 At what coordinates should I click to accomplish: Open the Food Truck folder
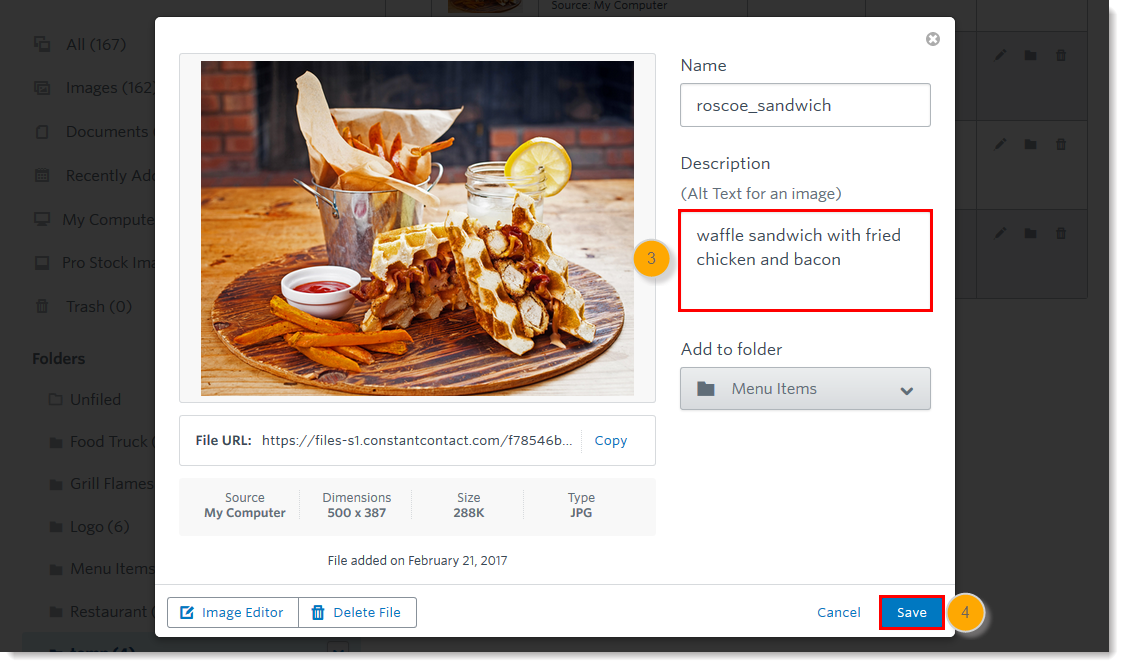coord(112,442)
